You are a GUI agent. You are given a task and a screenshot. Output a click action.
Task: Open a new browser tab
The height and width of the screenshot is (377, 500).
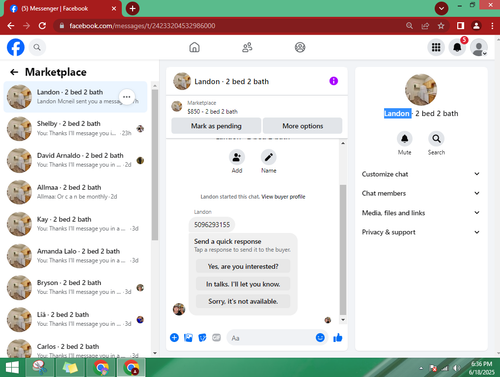[132, 9]
